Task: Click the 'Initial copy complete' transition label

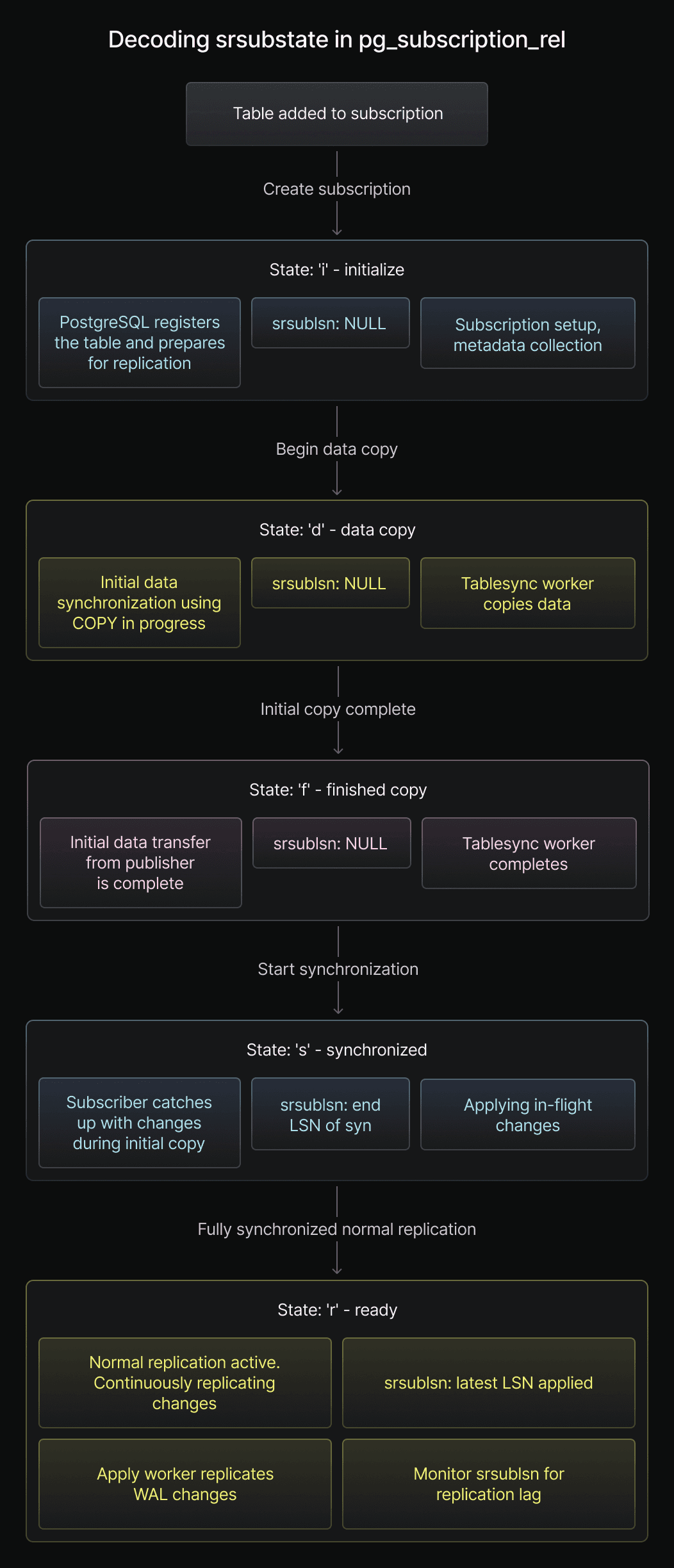Action: 338,710
